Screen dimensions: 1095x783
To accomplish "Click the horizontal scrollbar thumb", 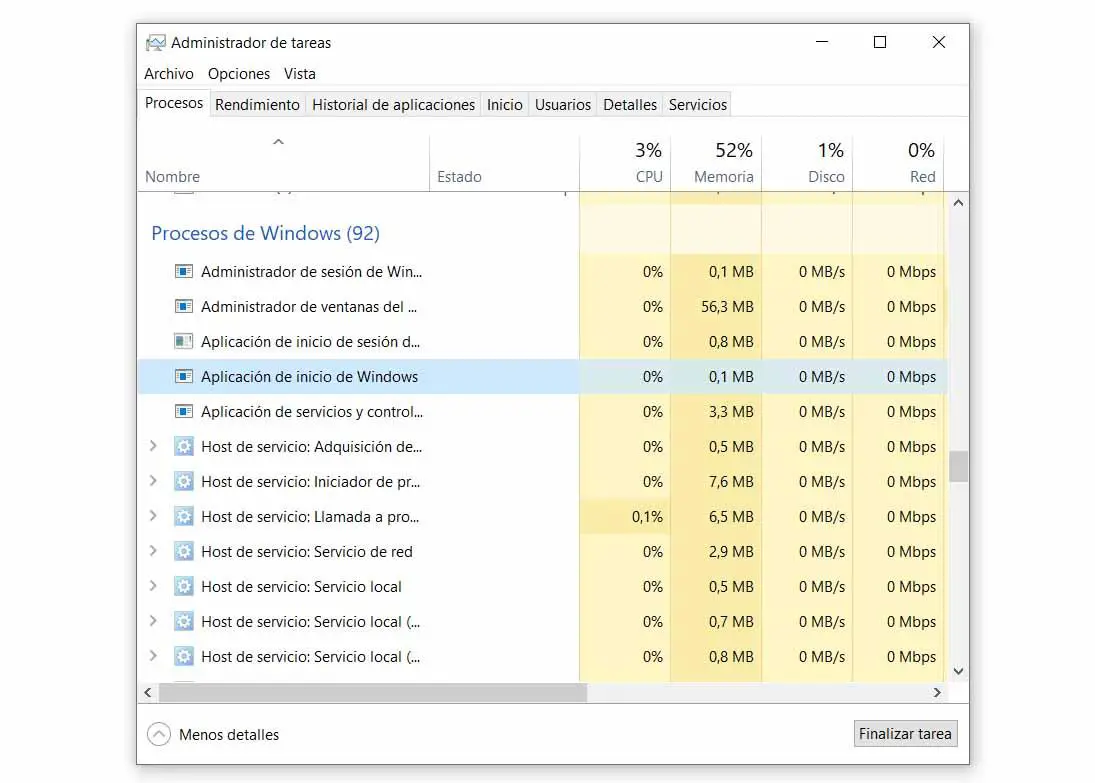I will (x=373, y=692).
